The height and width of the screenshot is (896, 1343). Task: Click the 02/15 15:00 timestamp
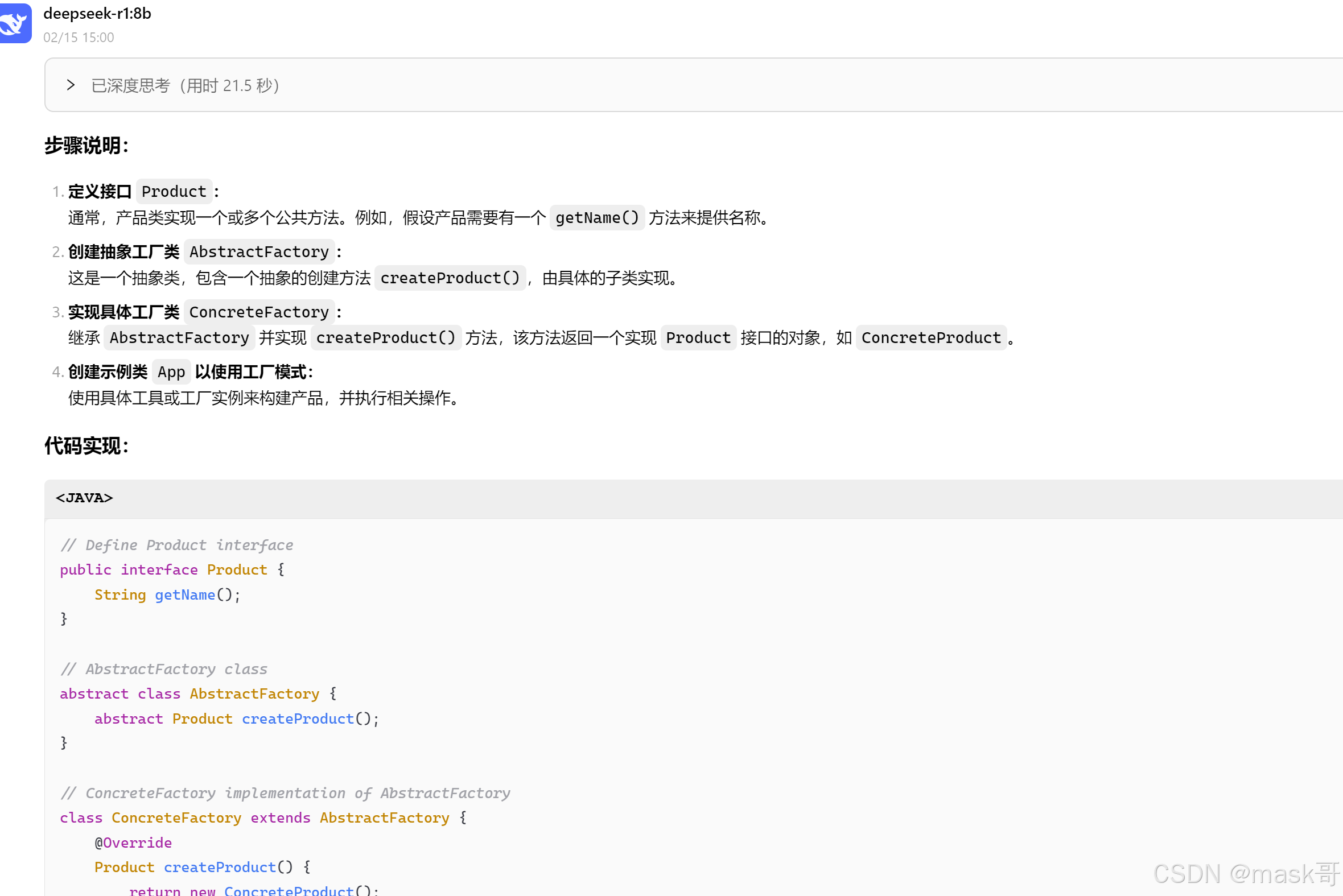(79, 37)
